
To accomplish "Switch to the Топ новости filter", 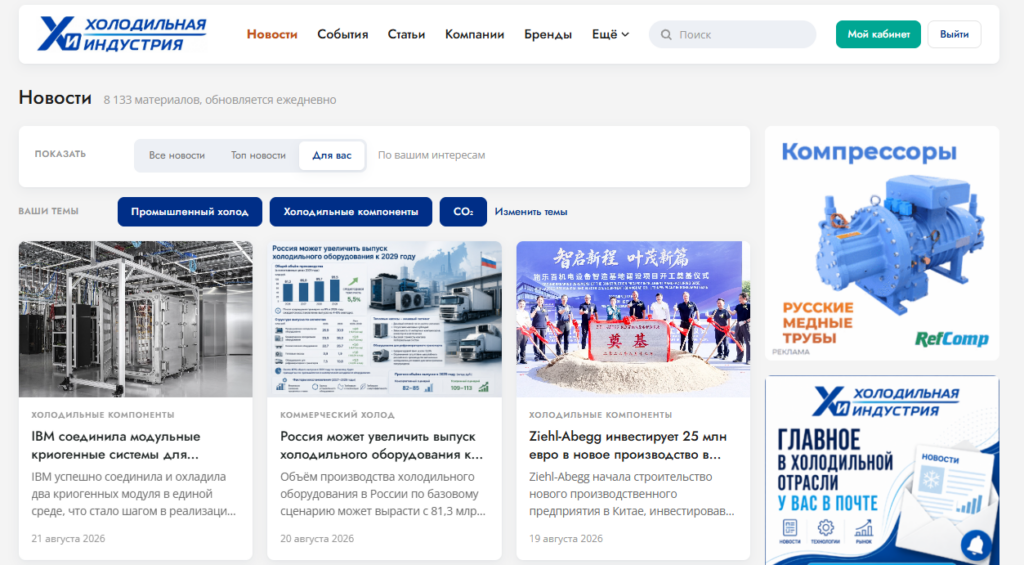I will 258,155.
